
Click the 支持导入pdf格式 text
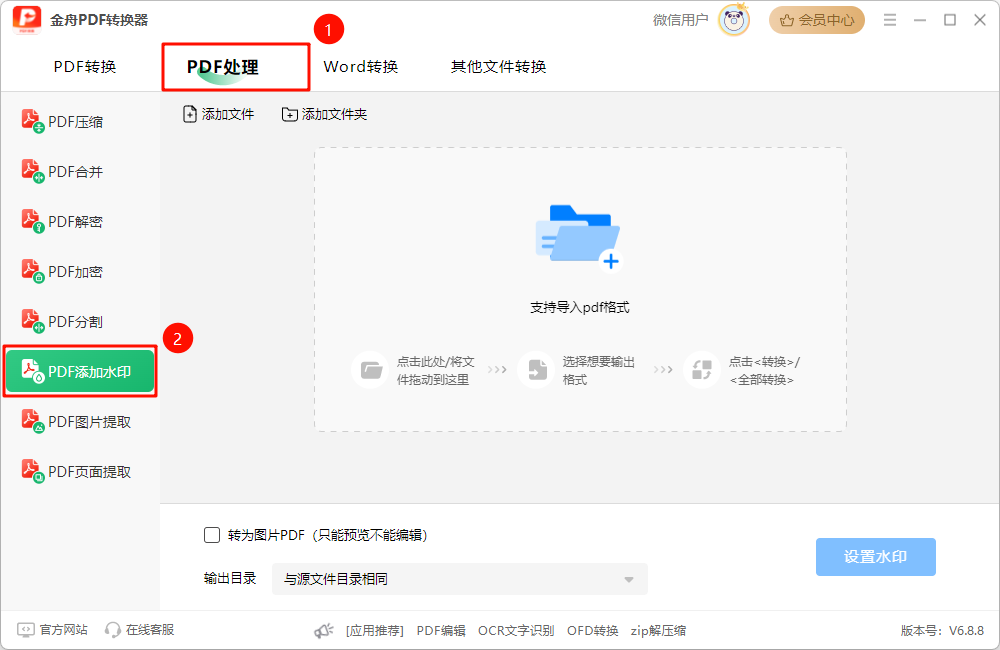pos(580,307)
